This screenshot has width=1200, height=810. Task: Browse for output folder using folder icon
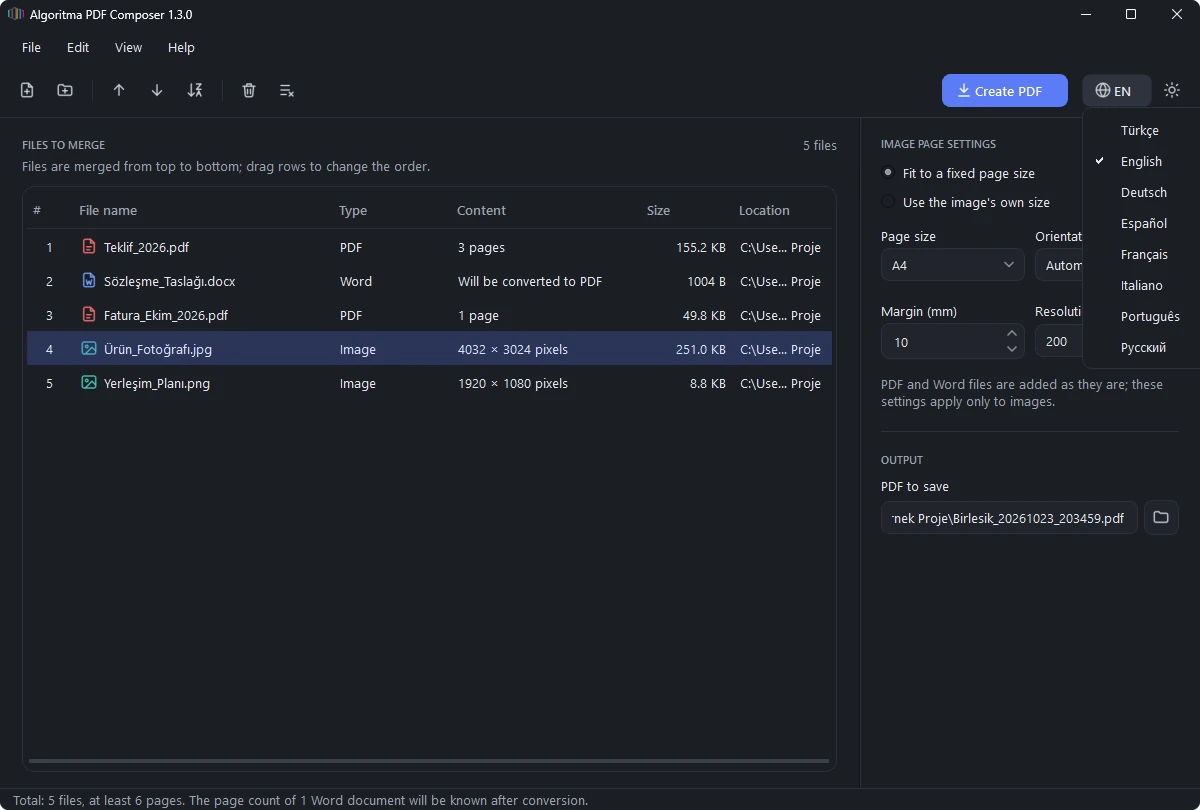1161,518
